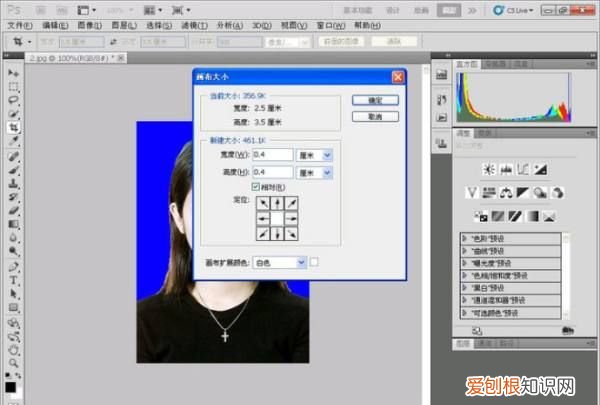600x405 pixels.
Task: Add an Invert adjustment
Action: pos(481,217)
